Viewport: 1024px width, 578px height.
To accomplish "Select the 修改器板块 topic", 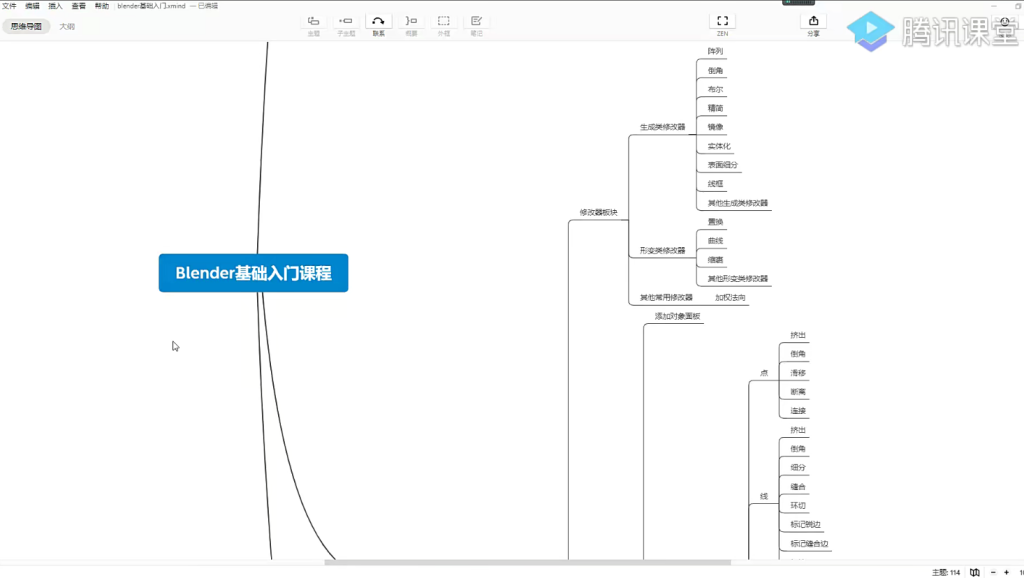I will 598,212.
